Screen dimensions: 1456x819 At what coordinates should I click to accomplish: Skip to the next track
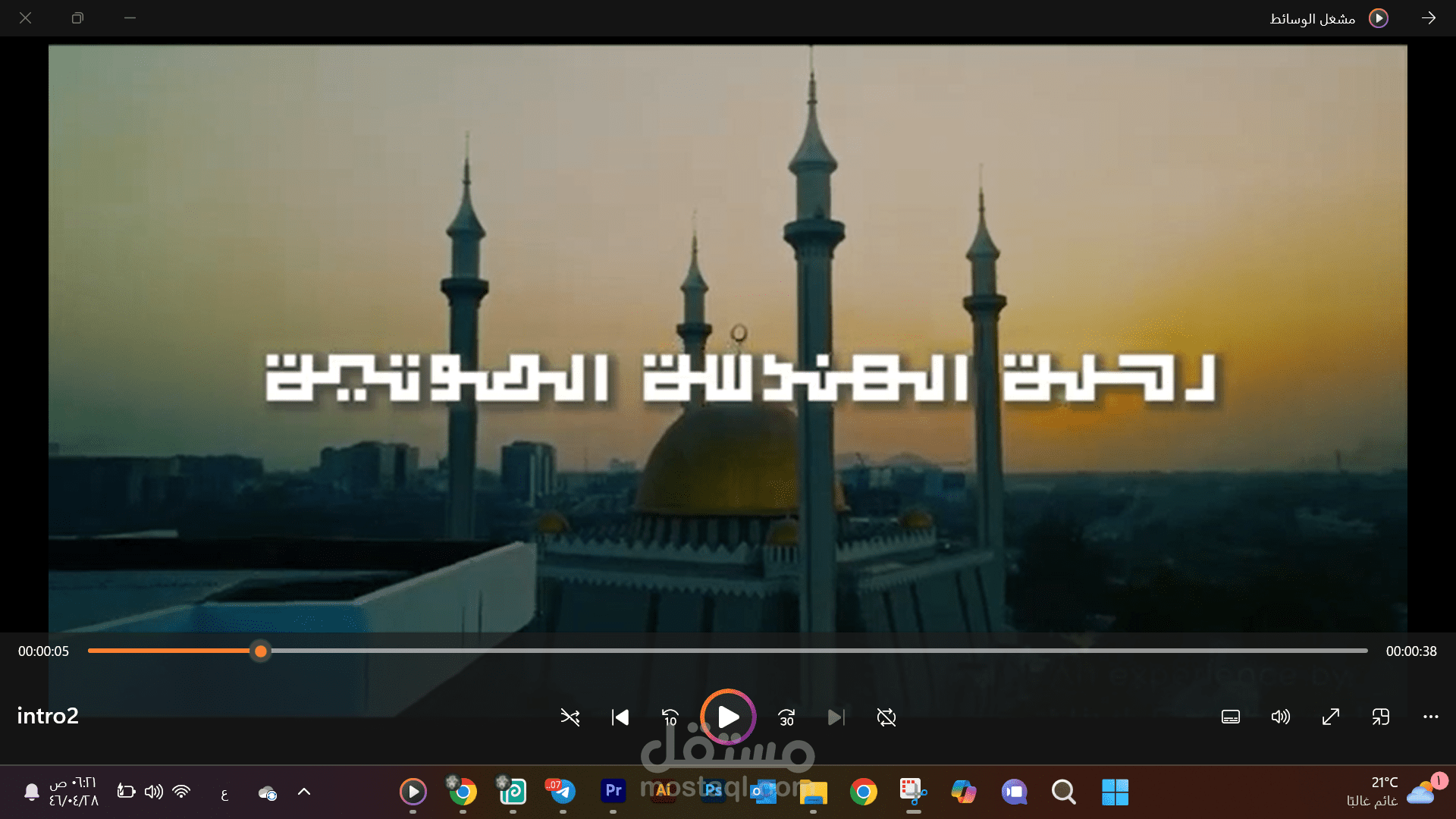pyautogui.click(x=836, y=717)
